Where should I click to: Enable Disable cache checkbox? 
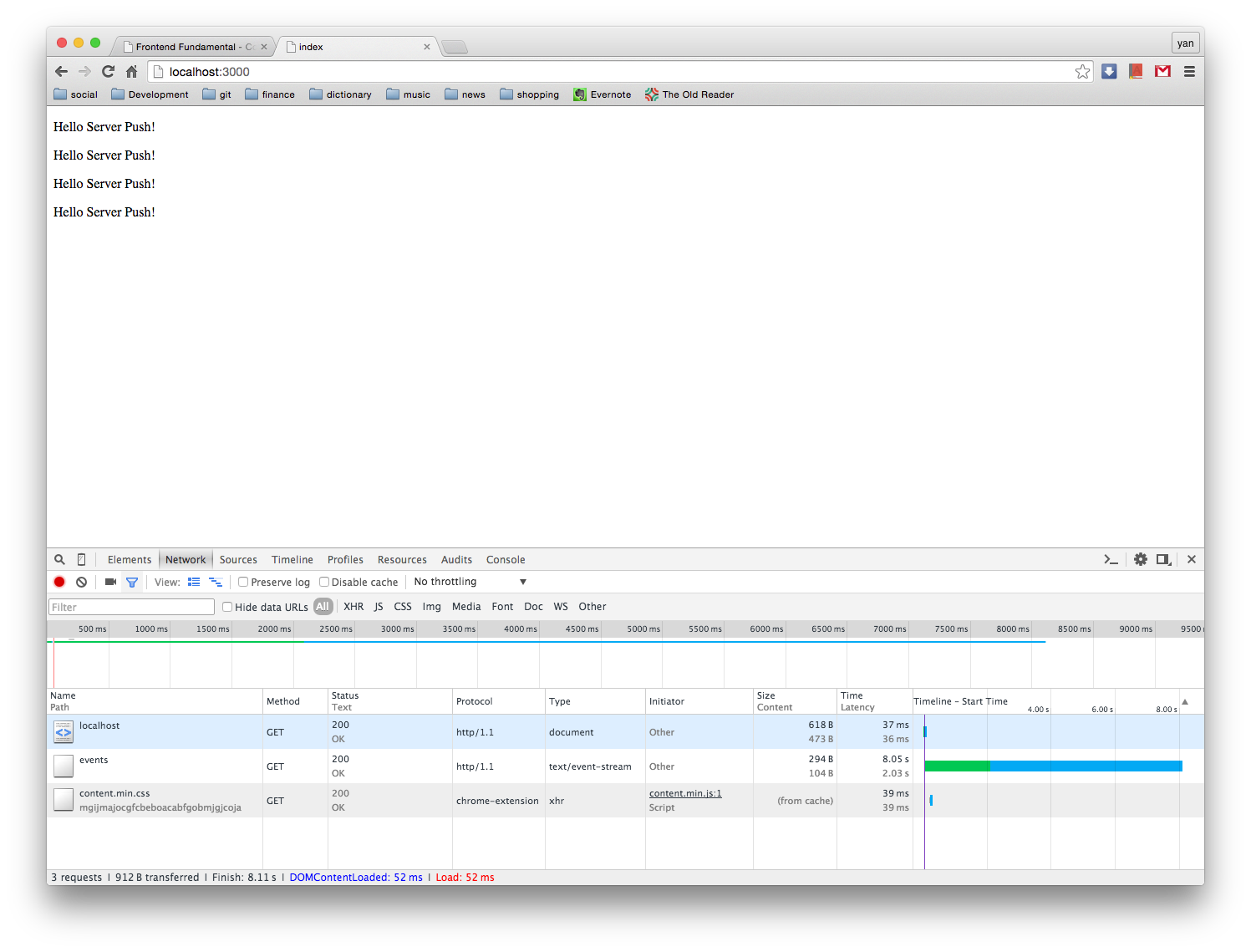coord(324,582)
